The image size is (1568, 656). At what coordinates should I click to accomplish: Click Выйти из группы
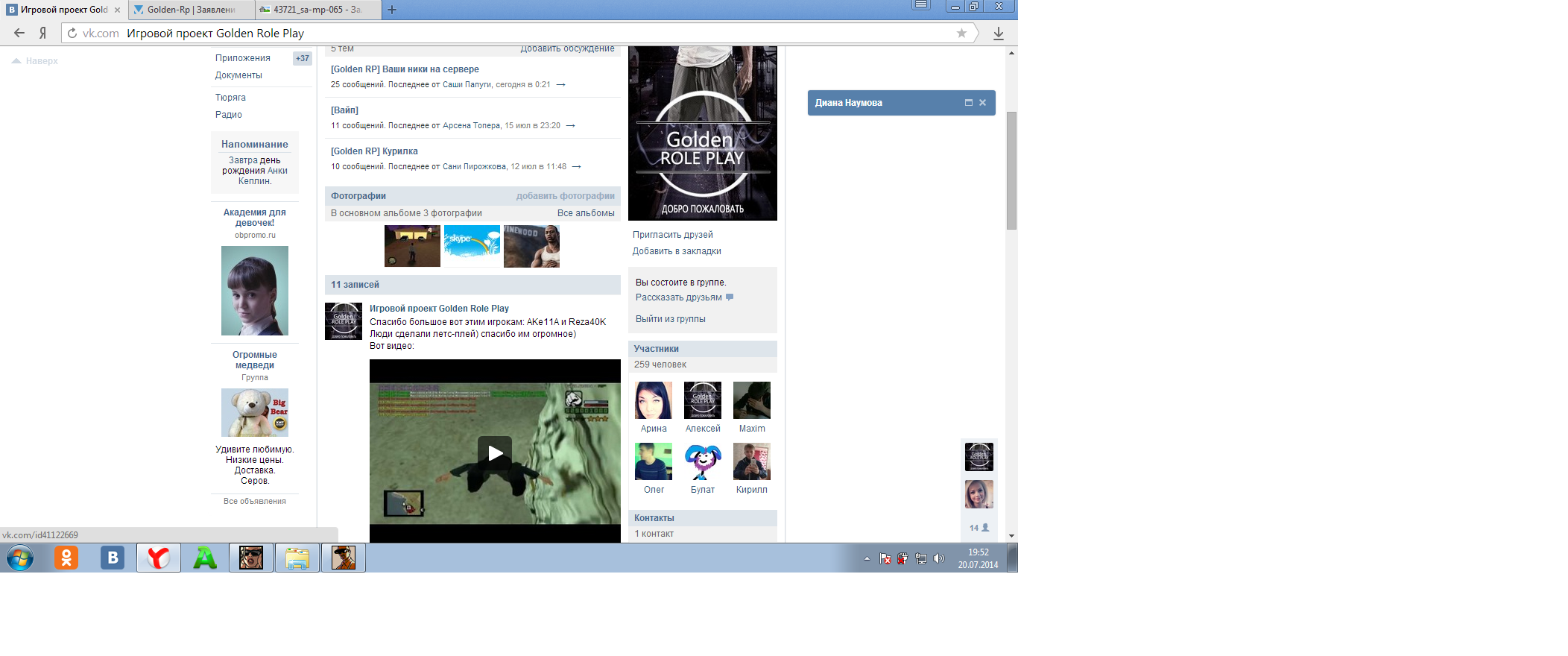[x=671, y=319]
